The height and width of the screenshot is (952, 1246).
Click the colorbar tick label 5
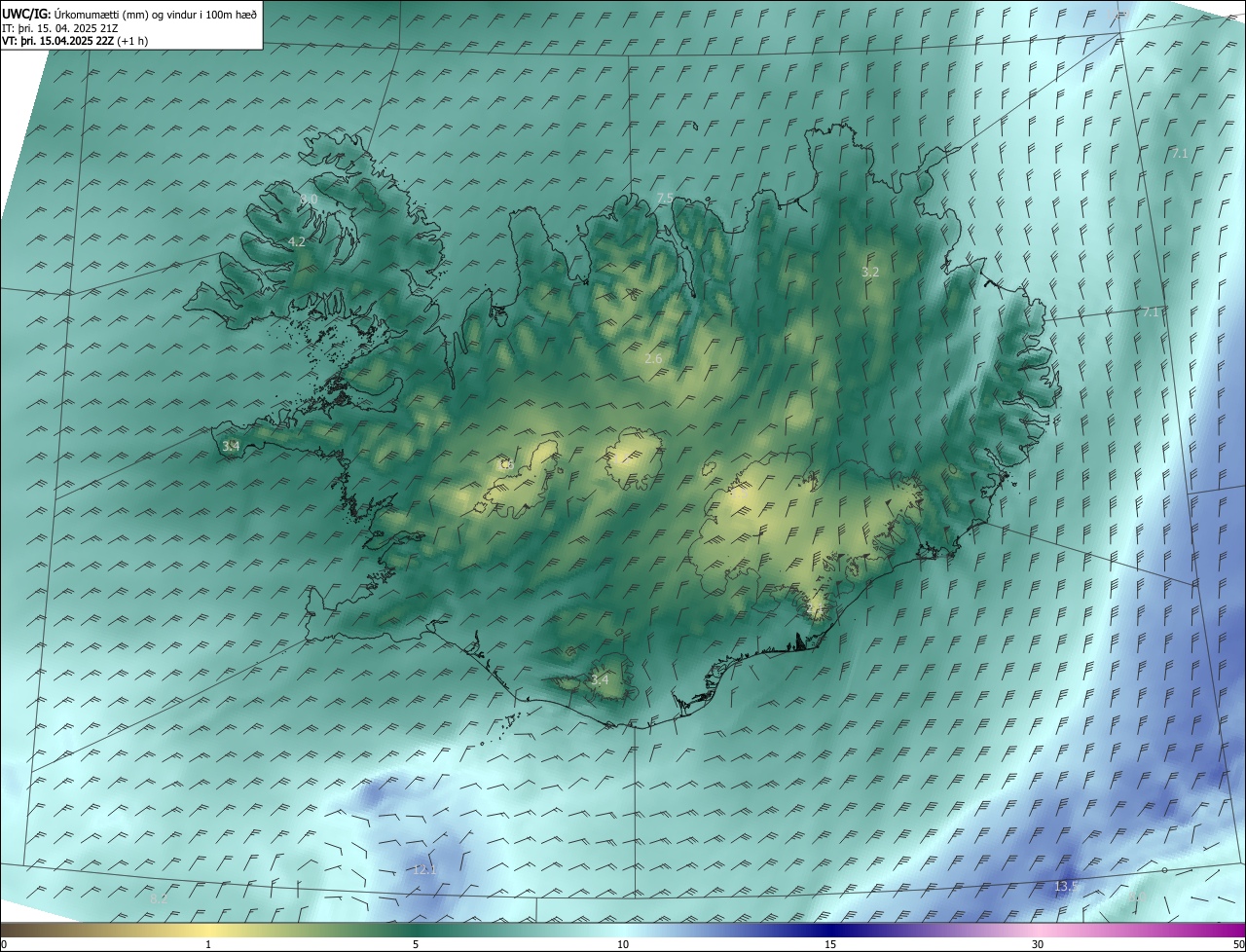(x=416, y=945)
